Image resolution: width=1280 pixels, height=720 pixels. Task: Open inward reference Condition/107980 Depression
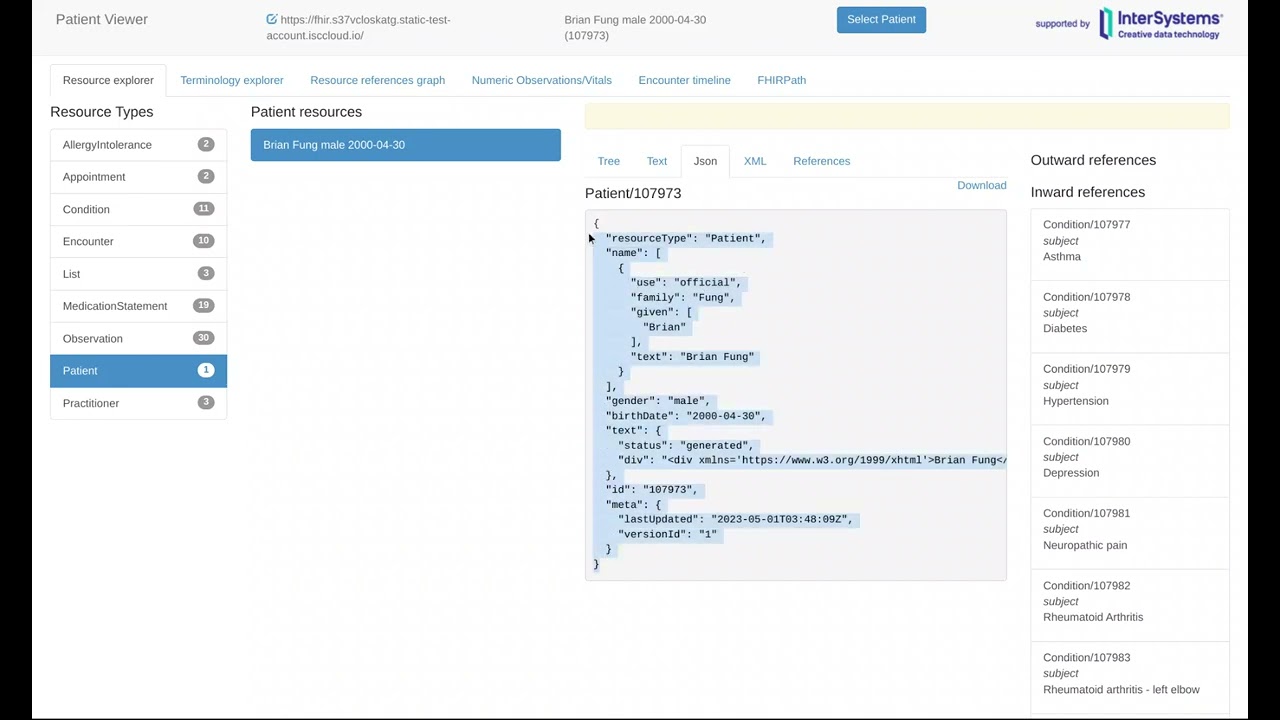[1130, 461]
